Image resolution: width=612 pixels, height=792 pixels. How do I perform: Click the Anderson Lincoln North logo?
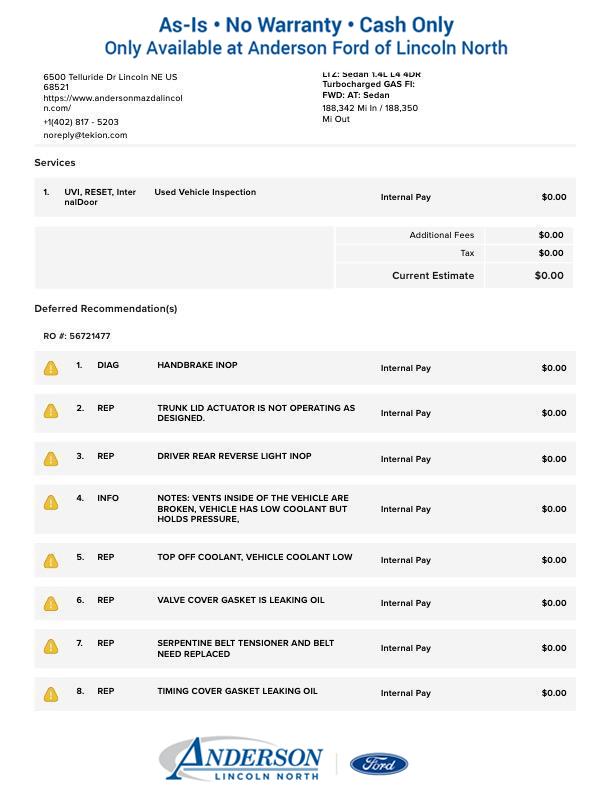(240, 760)
